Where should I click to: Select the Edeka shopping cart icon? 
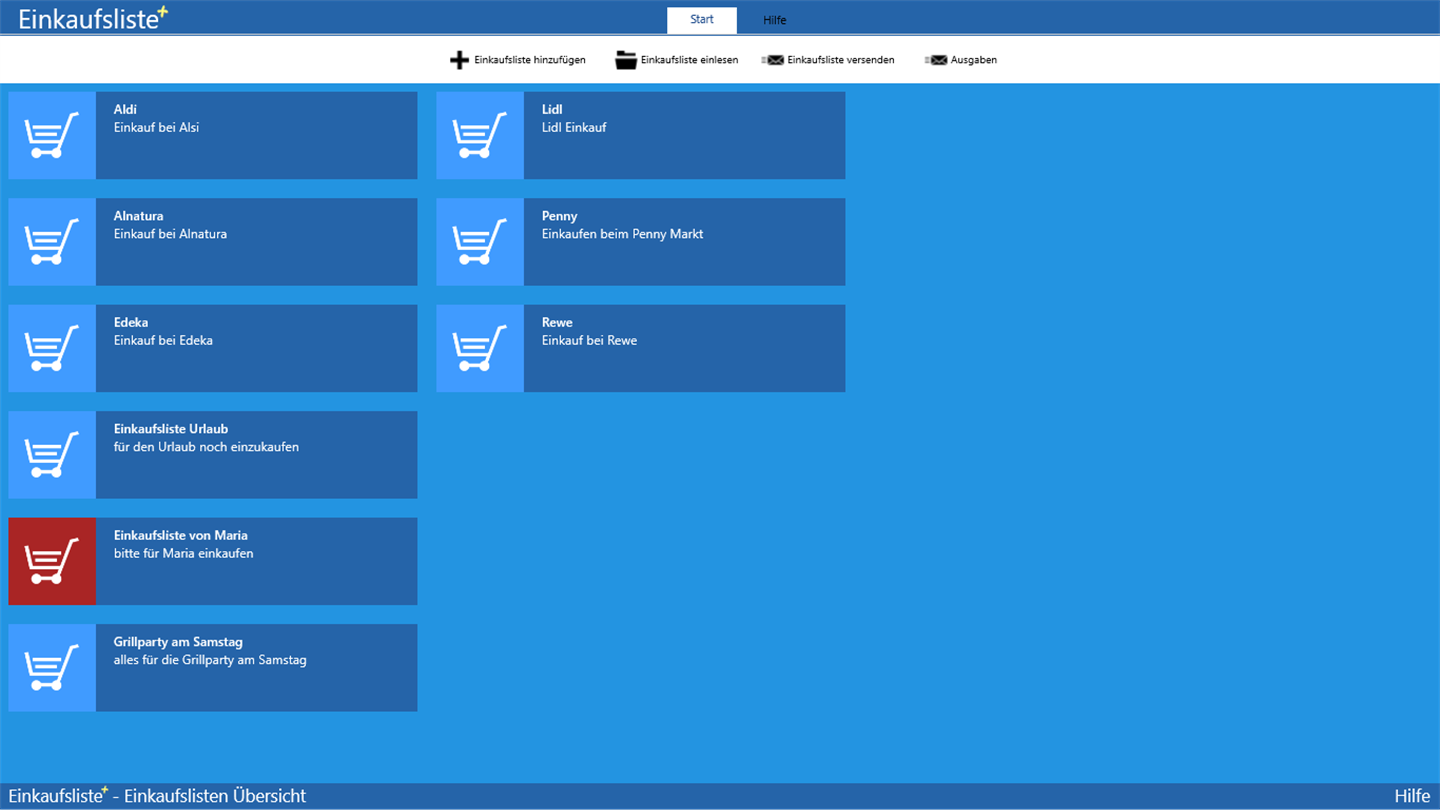pos(52,349)
